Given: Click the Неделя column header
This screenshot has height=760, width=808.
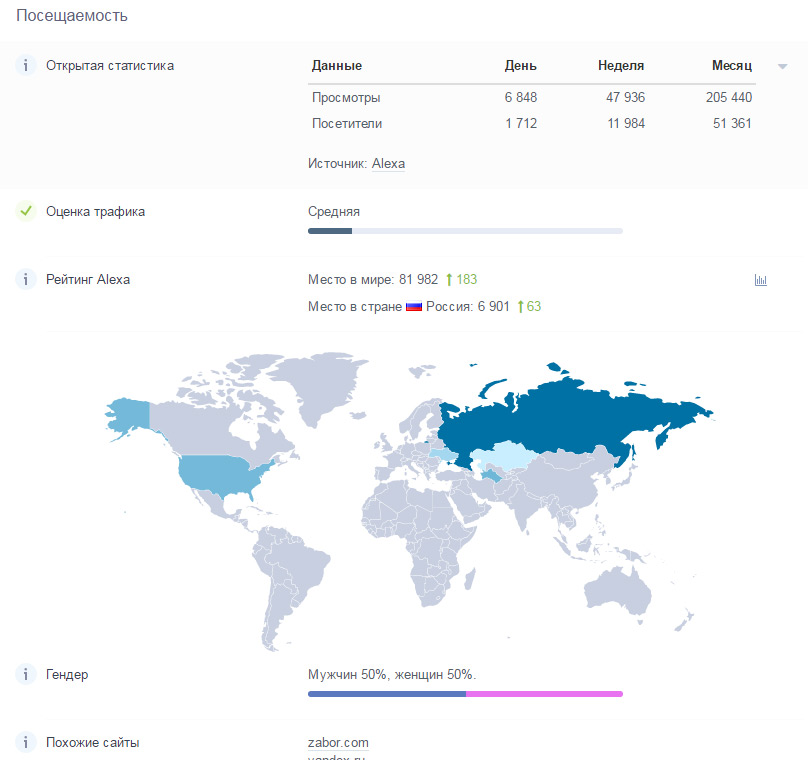Looking at the screenshot, I should point(621,66).
